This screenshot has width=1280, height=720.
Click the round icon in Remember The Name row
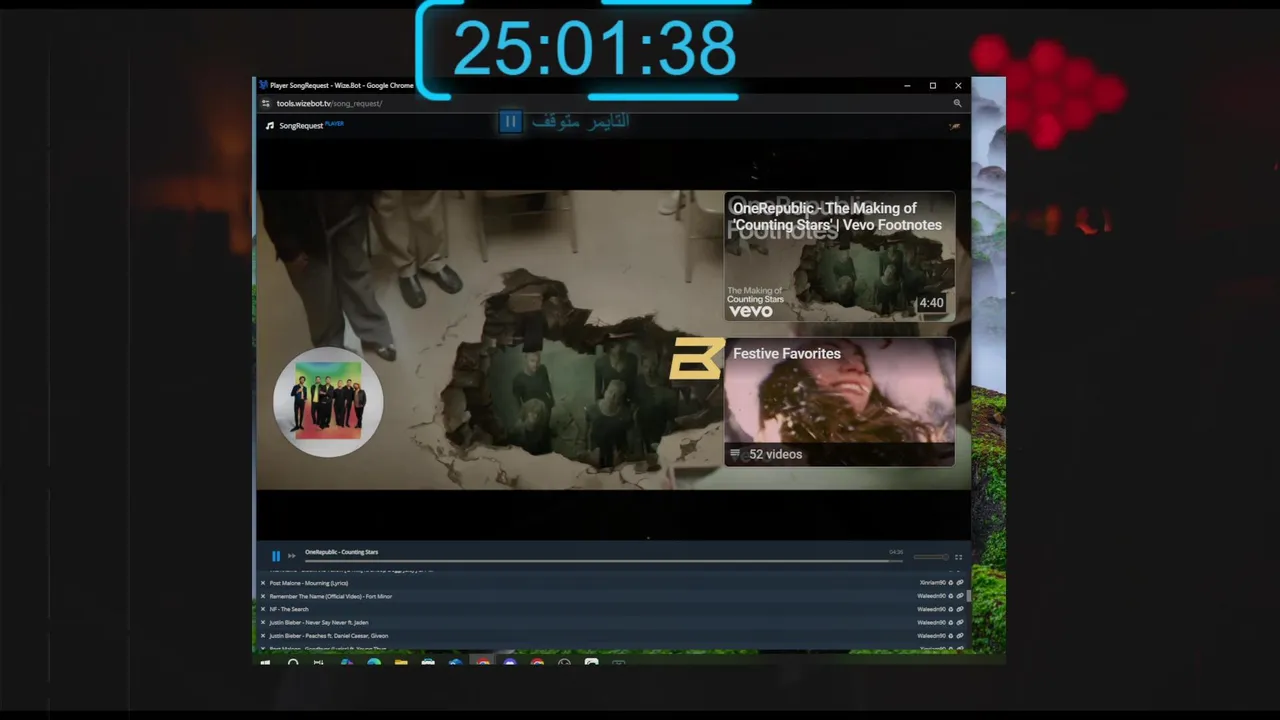click(x=951, y=596)
